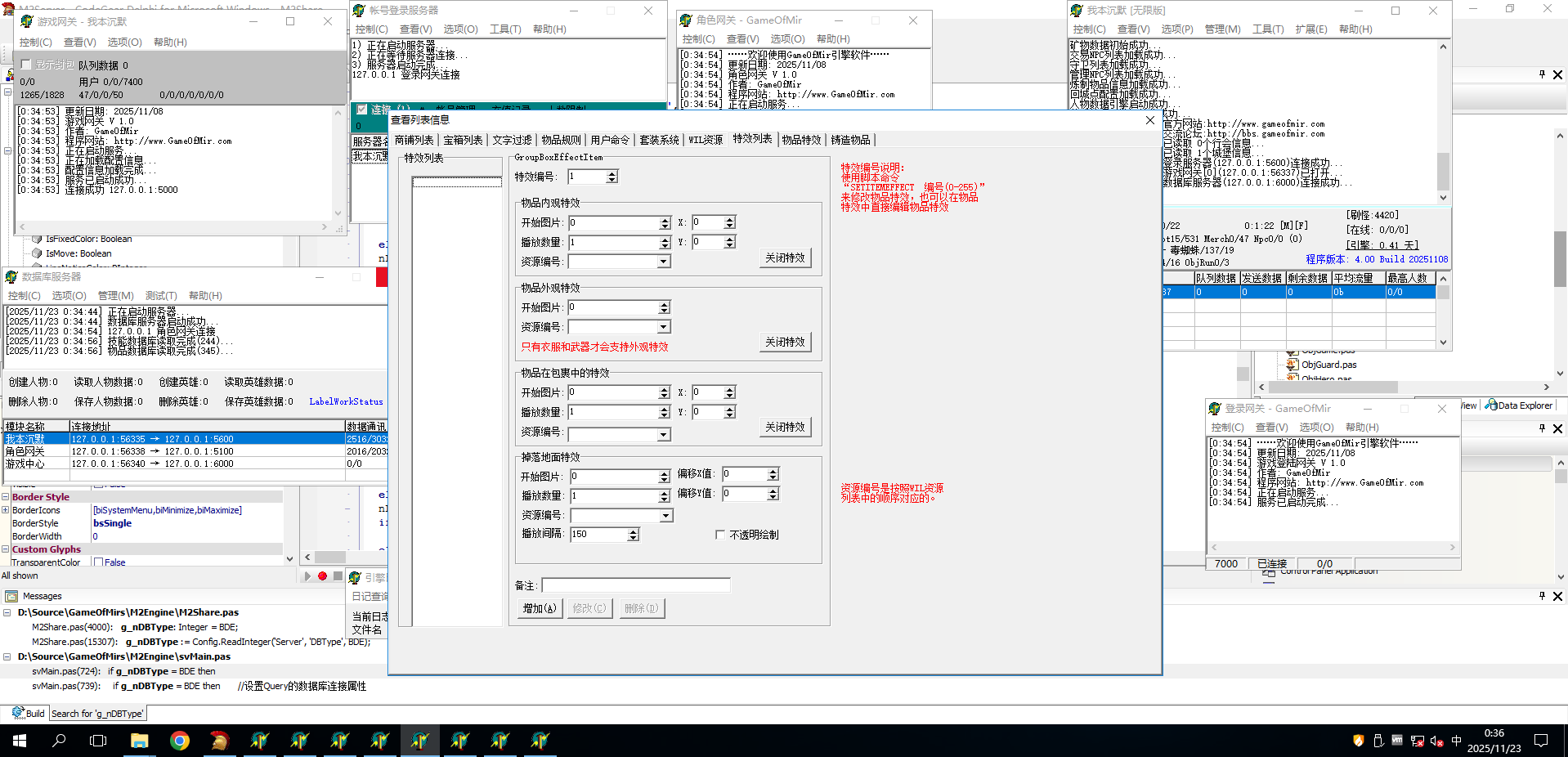Click the 增加(A) button
The image size is (1568, 757).
540,608
